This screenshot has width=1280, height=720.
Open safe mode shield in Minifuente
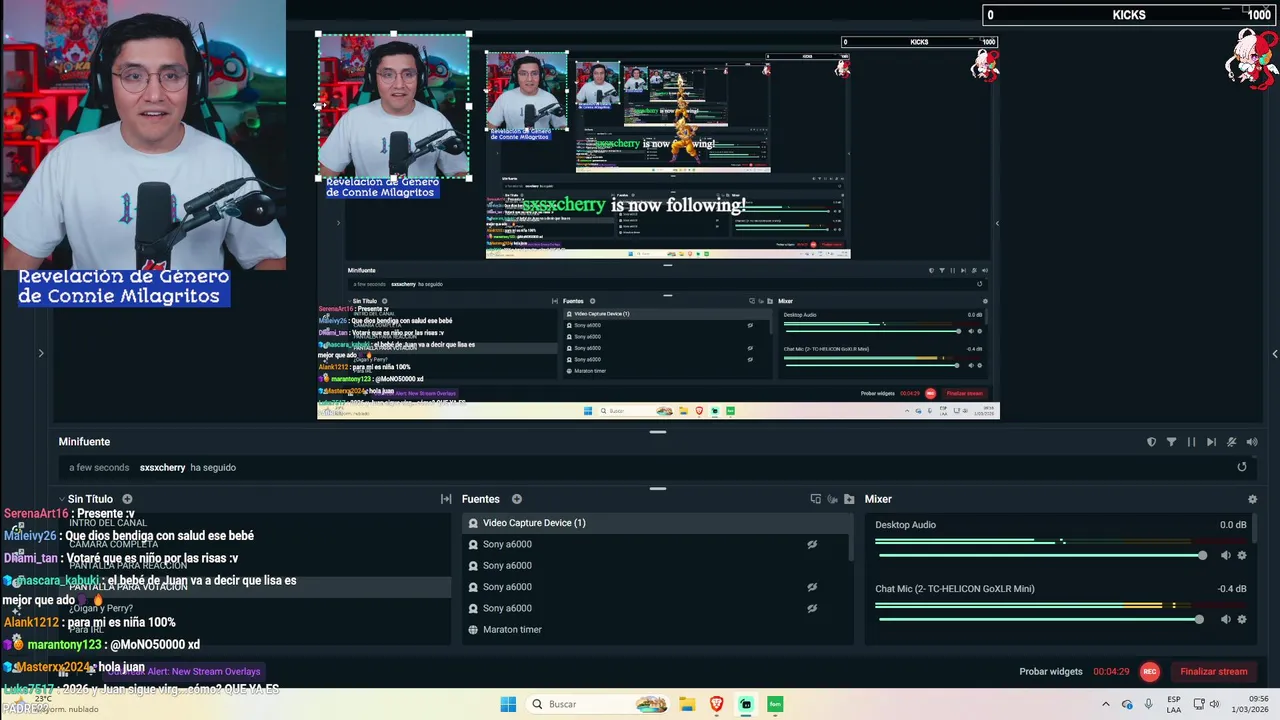click(1151, 442)
